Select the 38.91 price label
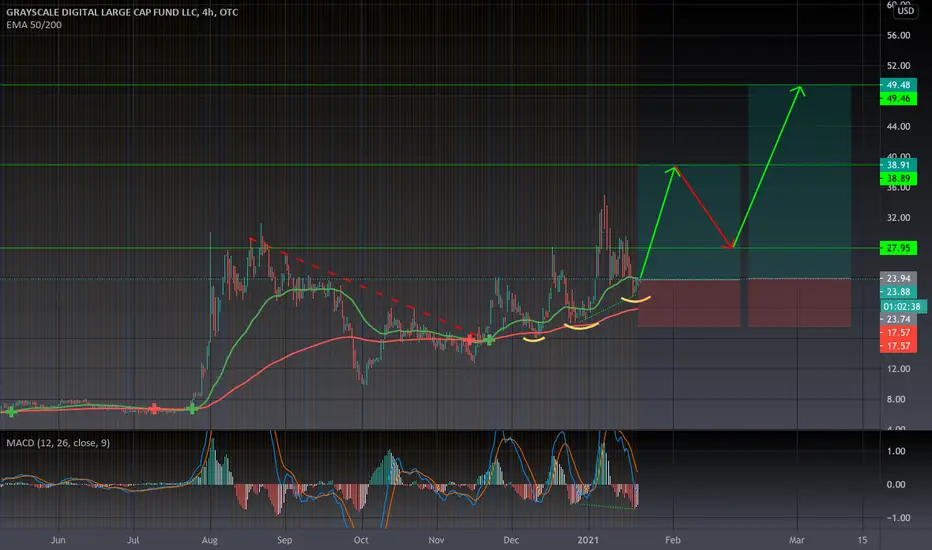This screenshot has height=550, width=932. tap(898, 165)
